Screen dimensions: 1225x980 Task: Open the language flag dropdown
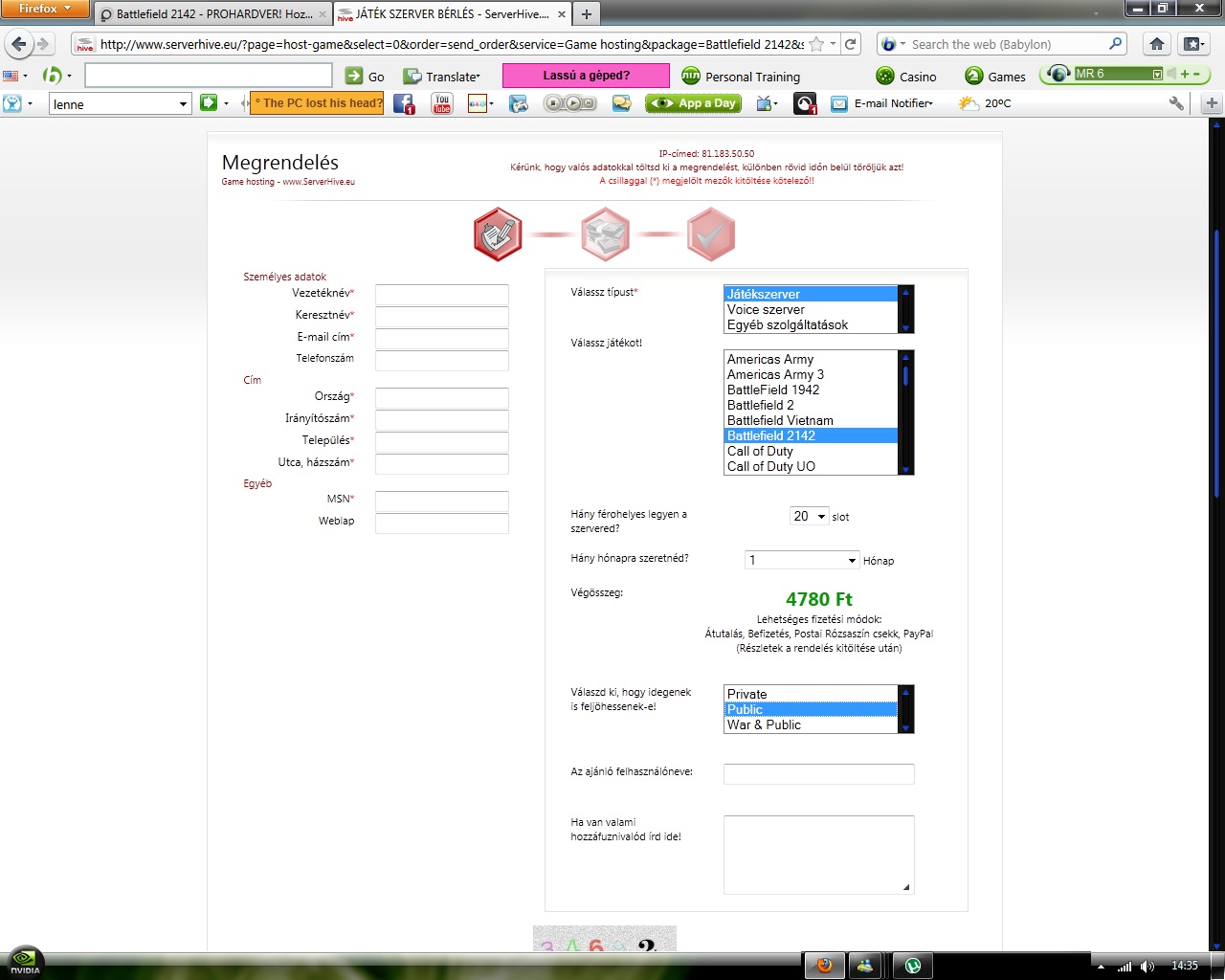14,76
